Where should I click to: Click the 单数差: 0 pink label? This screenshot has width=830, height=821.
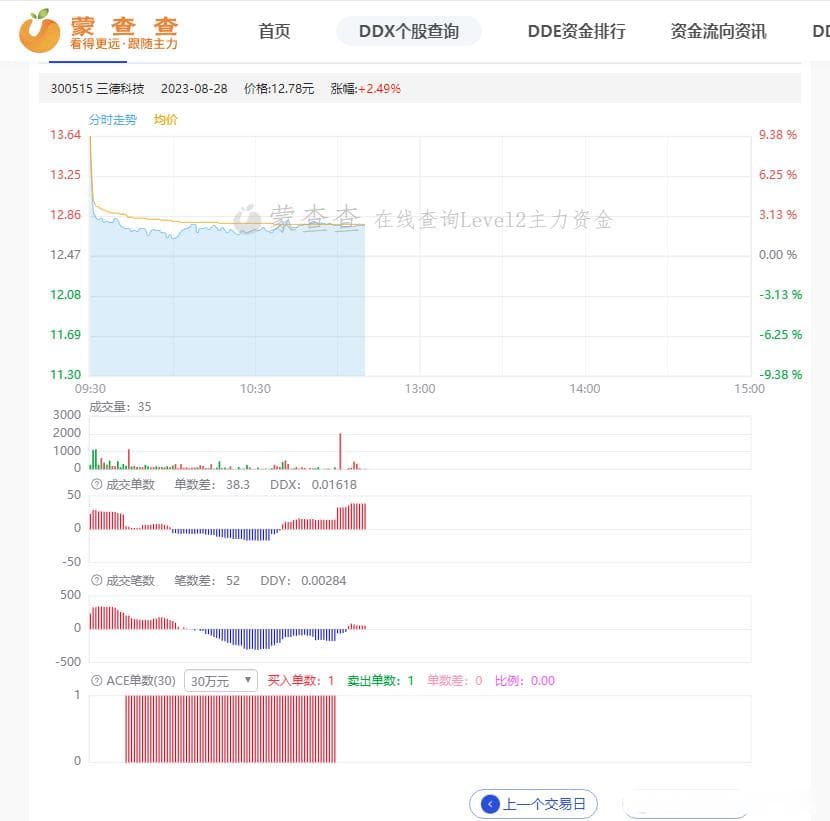point(455,681)
